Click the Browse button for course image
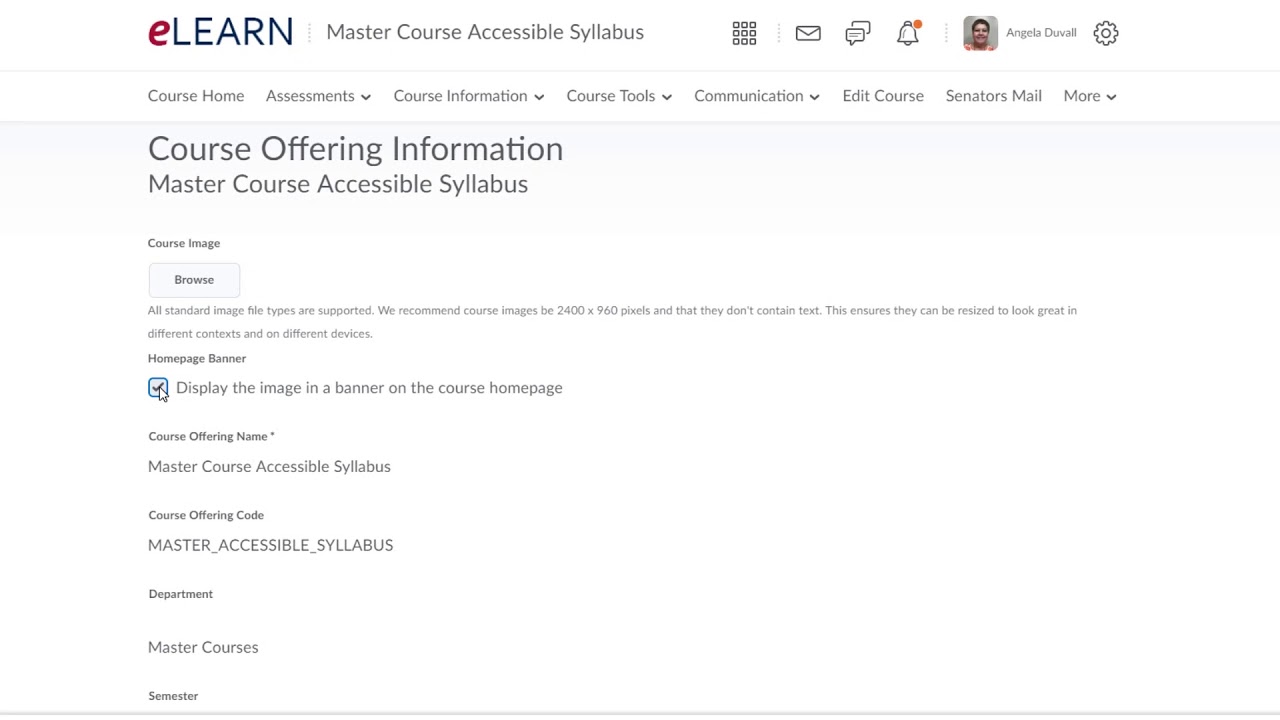 click(x=194, y=280)
